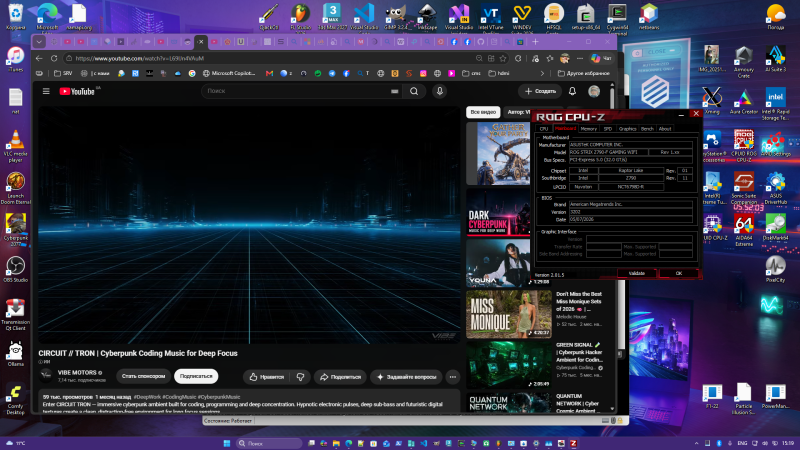Screen dimensions: 800x450
Task: Click the main video player area
Action: coord(249,224)
